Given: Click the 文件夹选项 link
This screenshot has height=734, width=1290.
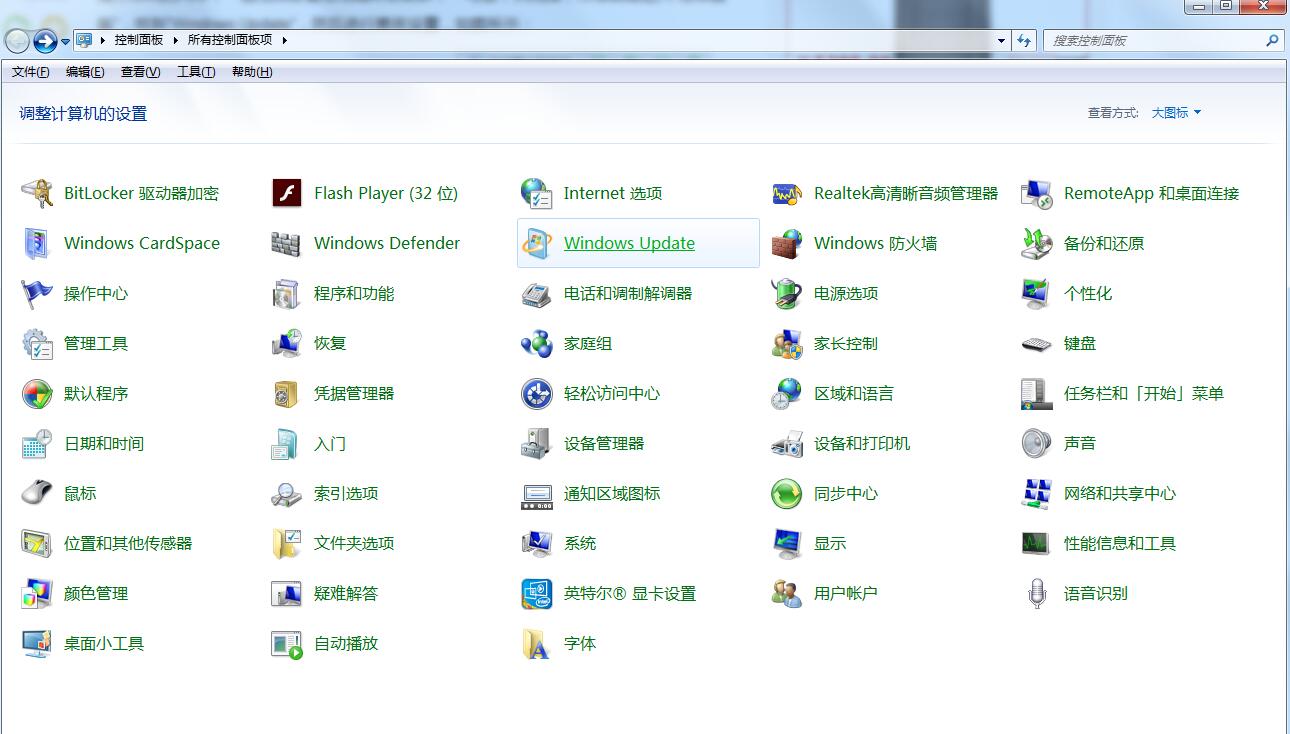Looking at the screenshot, I should point(354,543).
